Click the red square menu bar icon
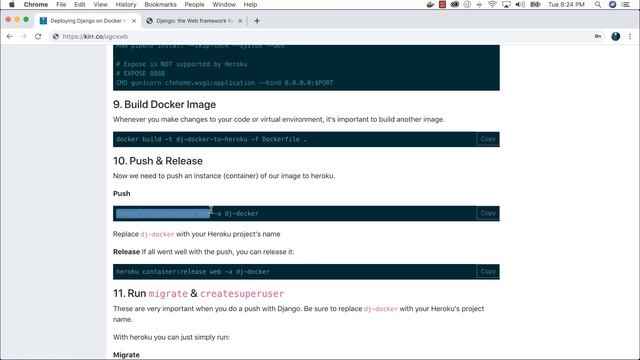Image resolution: width=640 pixels, height=360 pixels. click(442, 4)
